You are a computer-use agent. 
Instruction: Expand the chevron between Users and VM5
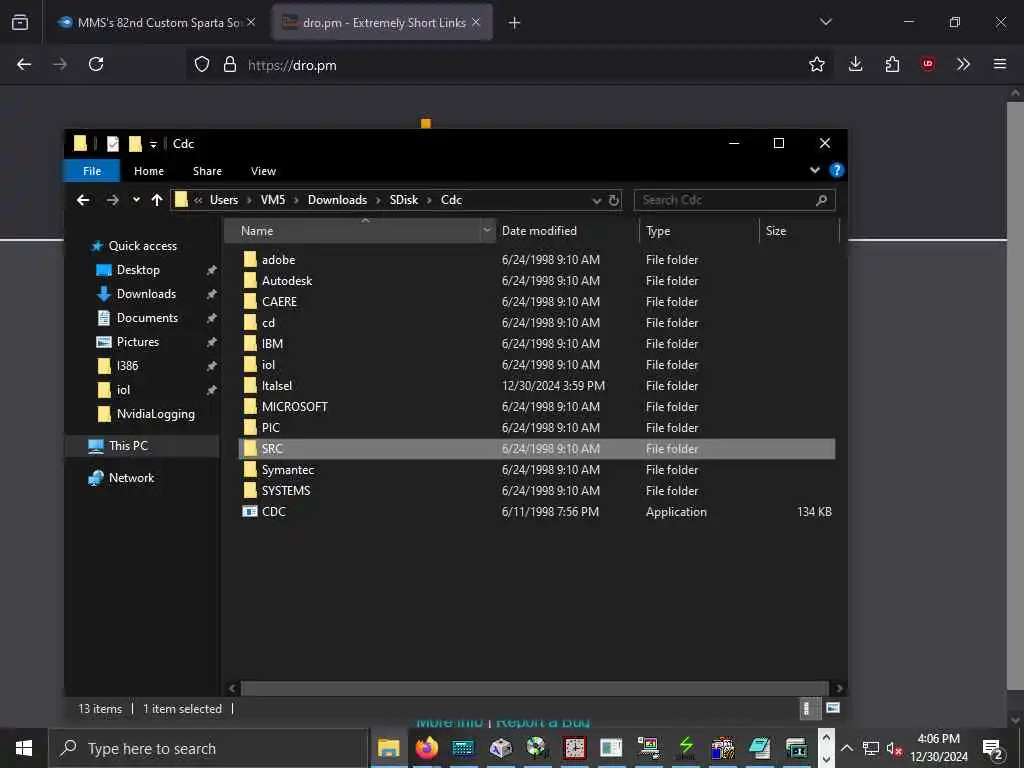pyautogui.click(x=249, y=200)
